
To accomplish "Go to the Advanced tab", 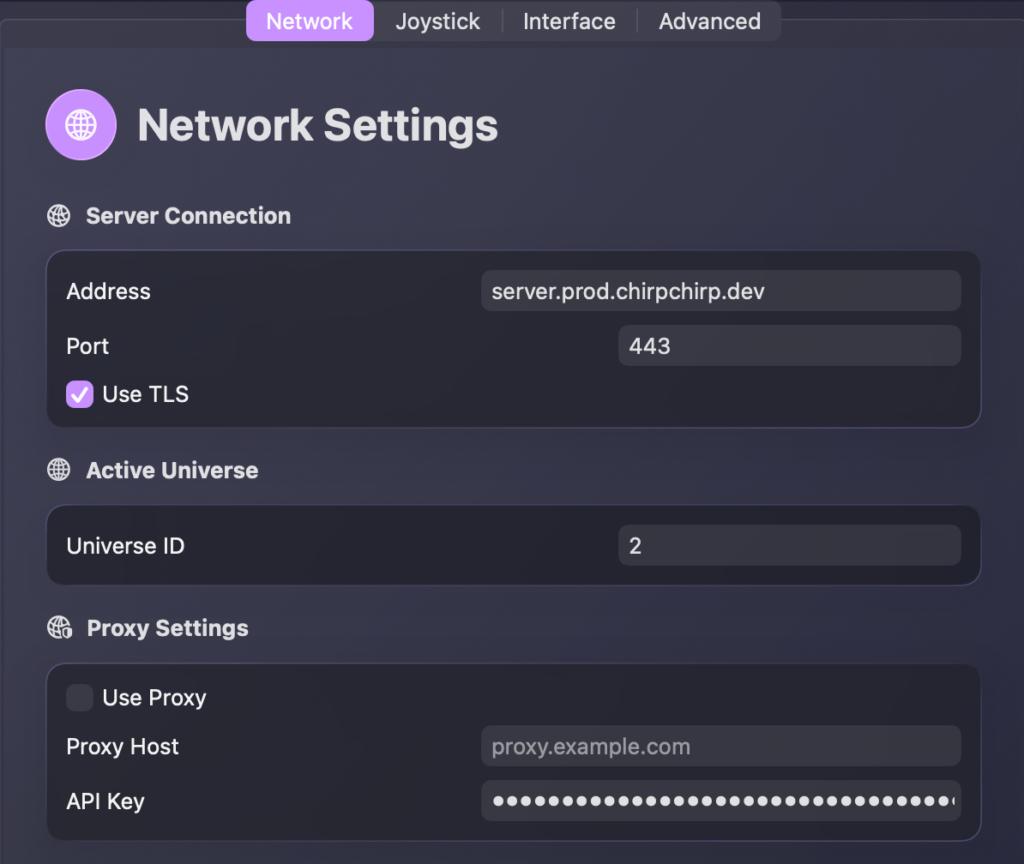I will click(709, 21).
